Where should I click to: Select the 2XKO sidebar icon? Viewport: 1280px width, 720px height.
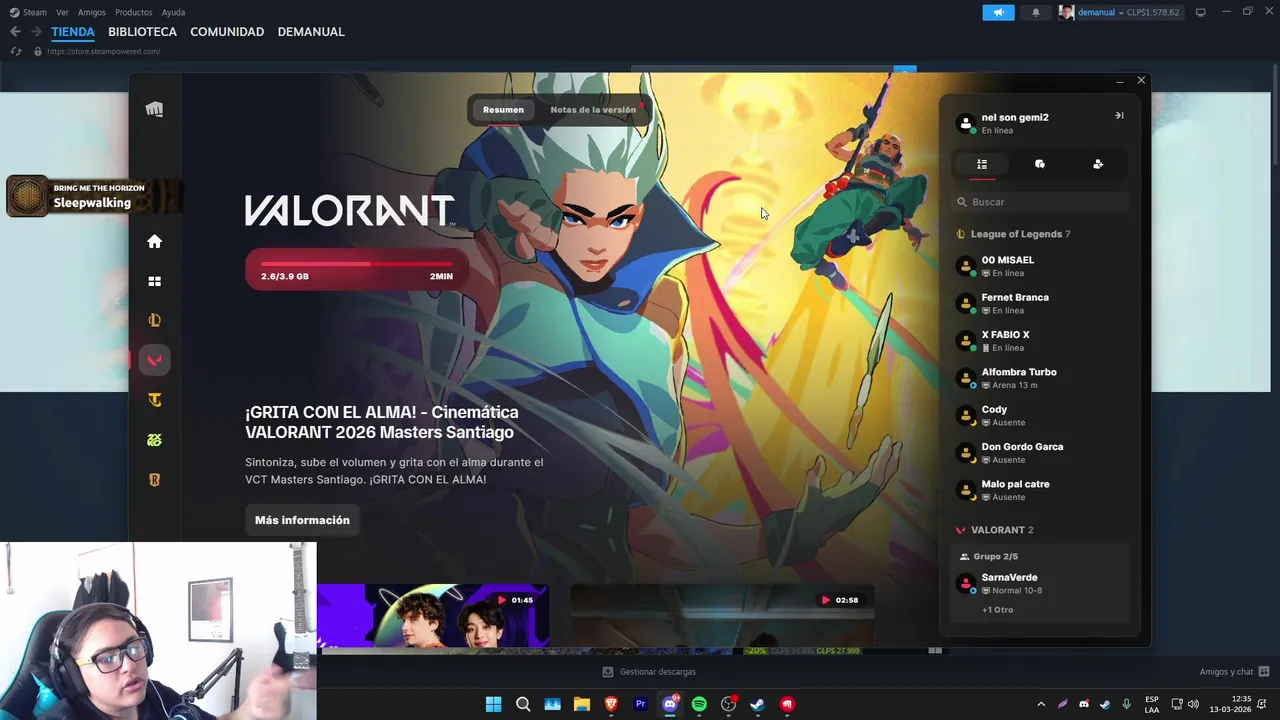(154, 440)
